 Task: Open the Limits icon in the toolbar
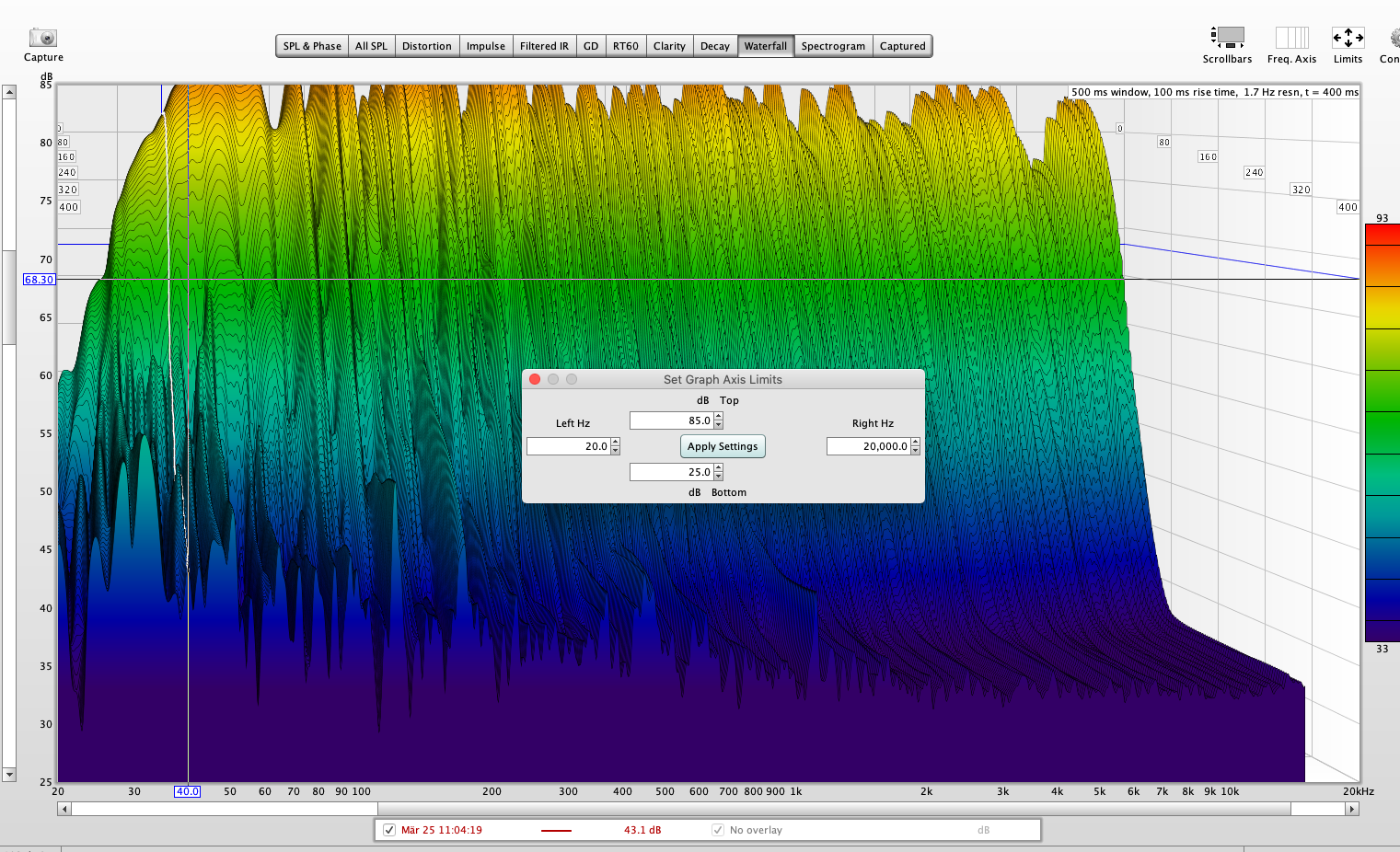pos(1348,38)
